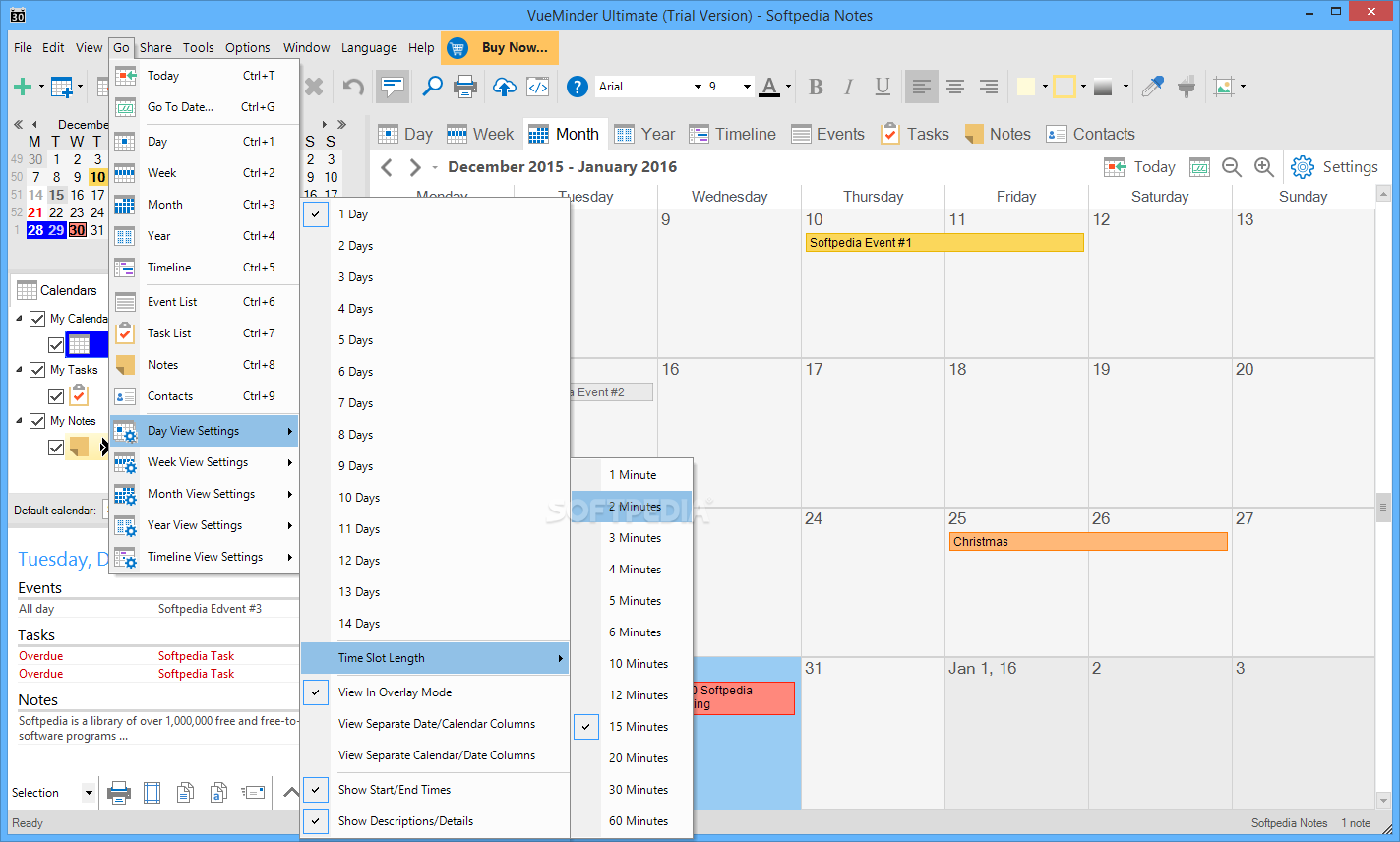Image resolution: width=1400 pixels, height=842 pixels.
Task: Select Softpedia Event #1 in calendar
Action: pyautogui.click(x=944, y=242)
